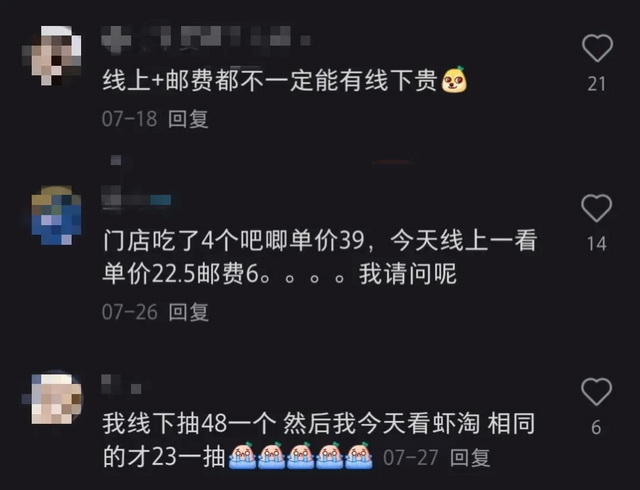
Task: Tap the last crying emoji before 07-27
Action: tap(359, 455)
